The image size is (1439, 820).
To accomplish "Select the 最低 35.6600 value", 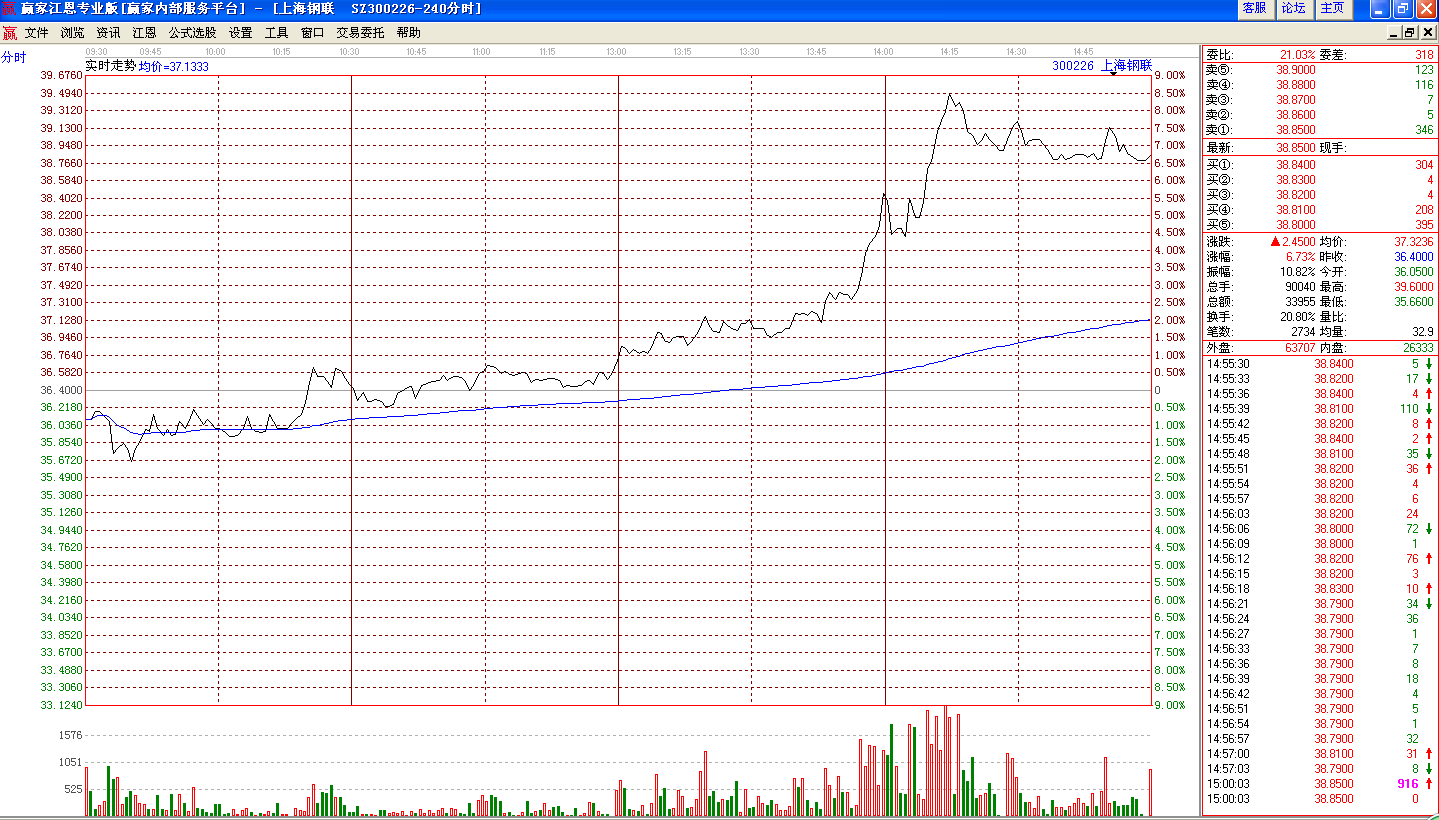I will pos(1415,302).
